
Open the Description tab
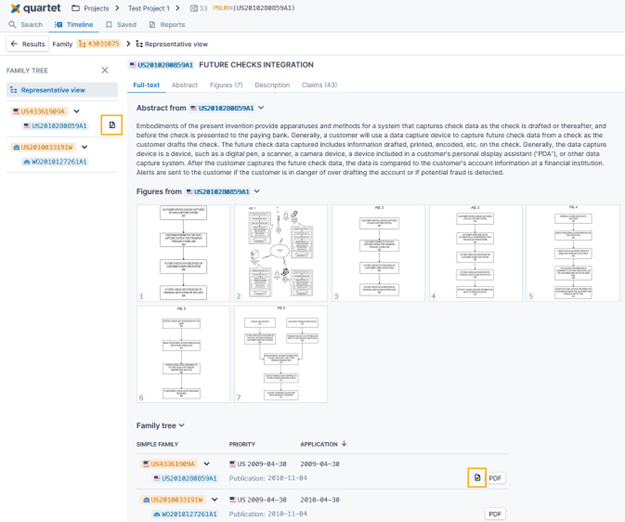click(x=272, y=85)
